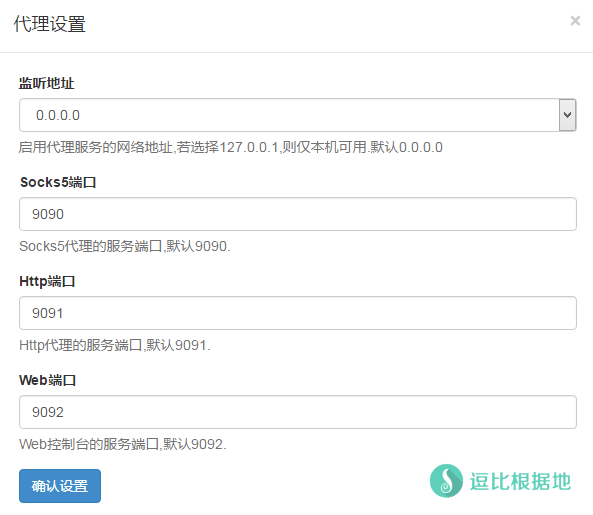The width and height of the screenshot is (593, 515).
Task: Select the 0.0.0.0 listen address combo box
Action: click(x=298, y=115)
